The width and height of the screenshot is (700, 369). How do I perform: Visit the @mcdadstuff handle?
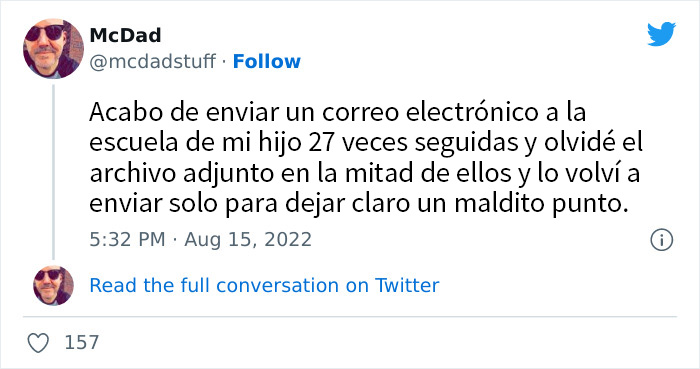[x=153, y=62]
